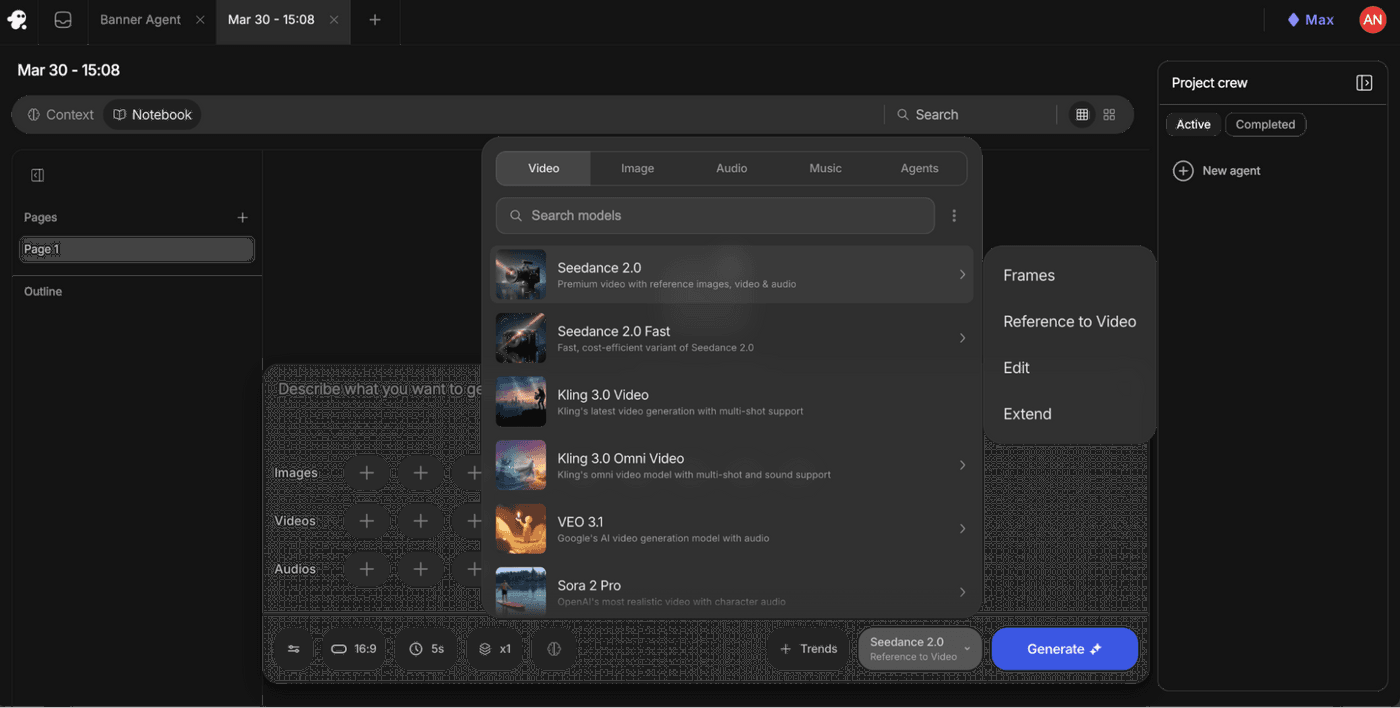Open the generation settings sliders icon
The height and width of the screenshot is (708, 1400).
point(294,649)
